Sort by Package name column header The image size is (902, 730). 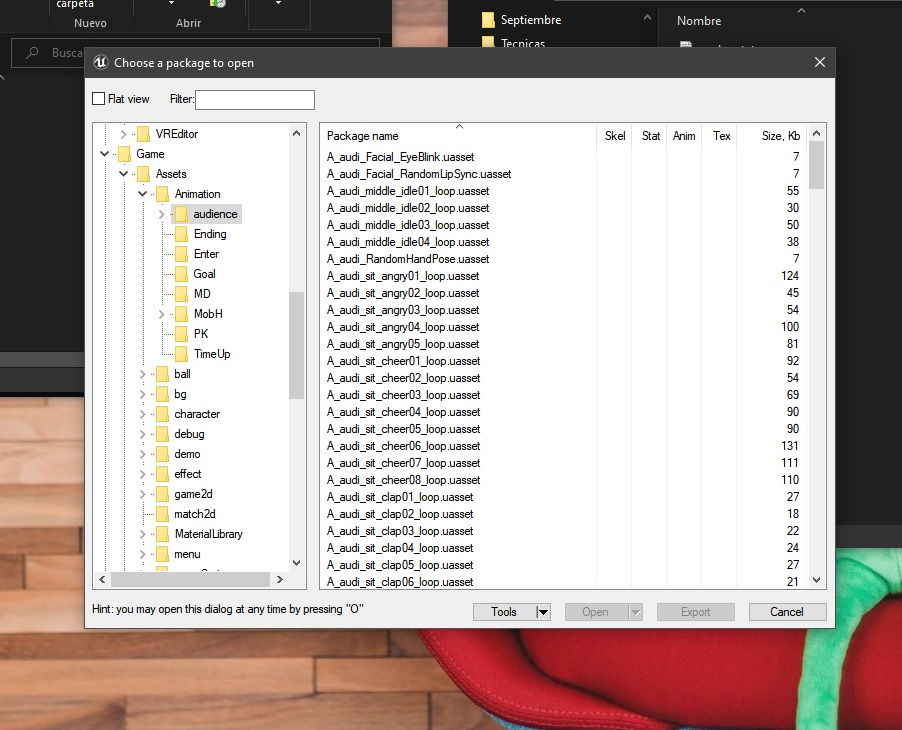coord(362,136)
